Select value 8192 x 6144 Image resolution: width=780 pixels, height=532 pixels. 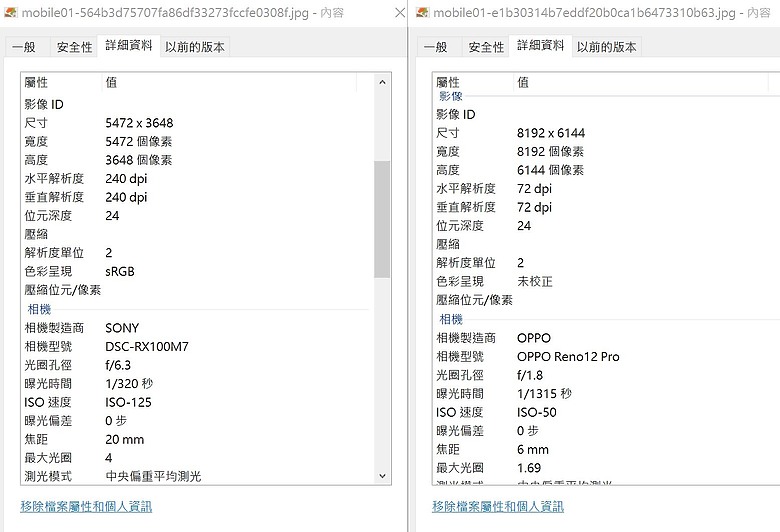pyautogui.click(x=551, y=133)
